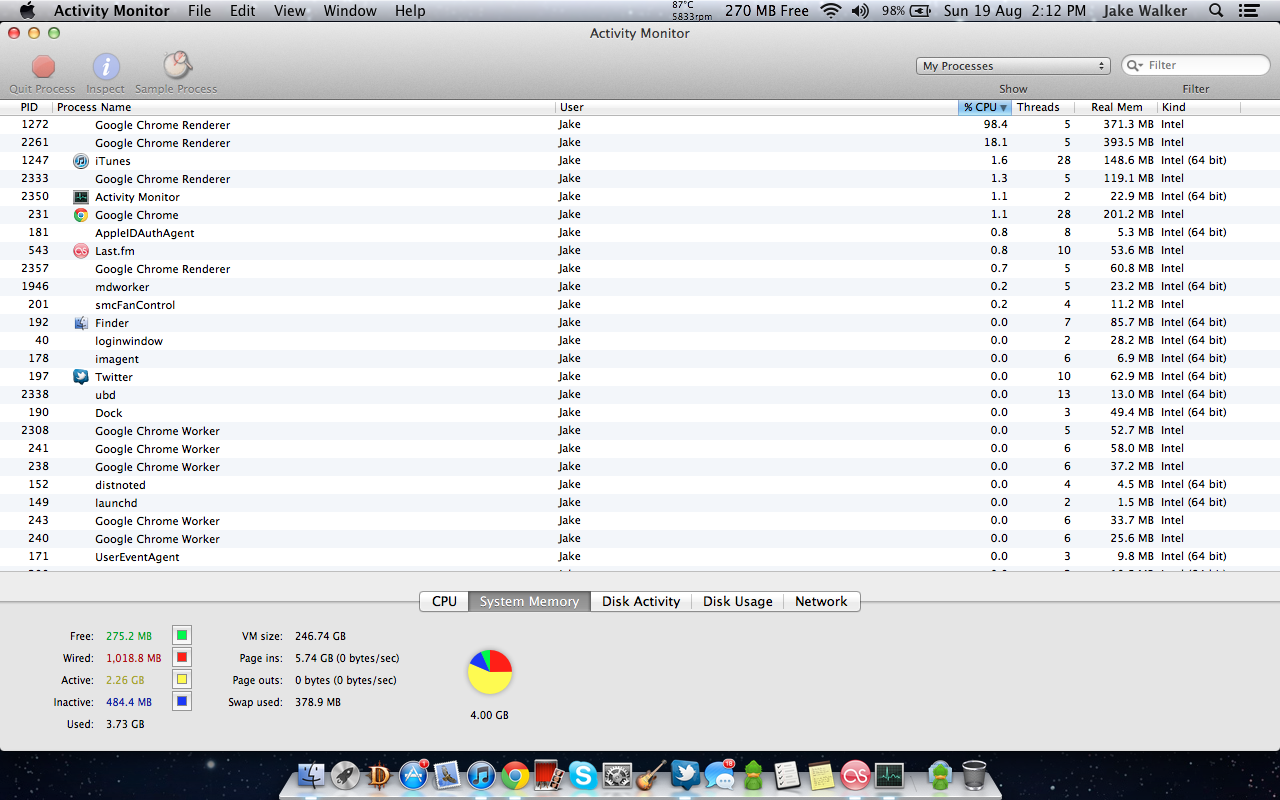This screenshot has width=1280, height=800.
Task: Open Reminders checklist icon in Dock
Action: click(787, 775)
